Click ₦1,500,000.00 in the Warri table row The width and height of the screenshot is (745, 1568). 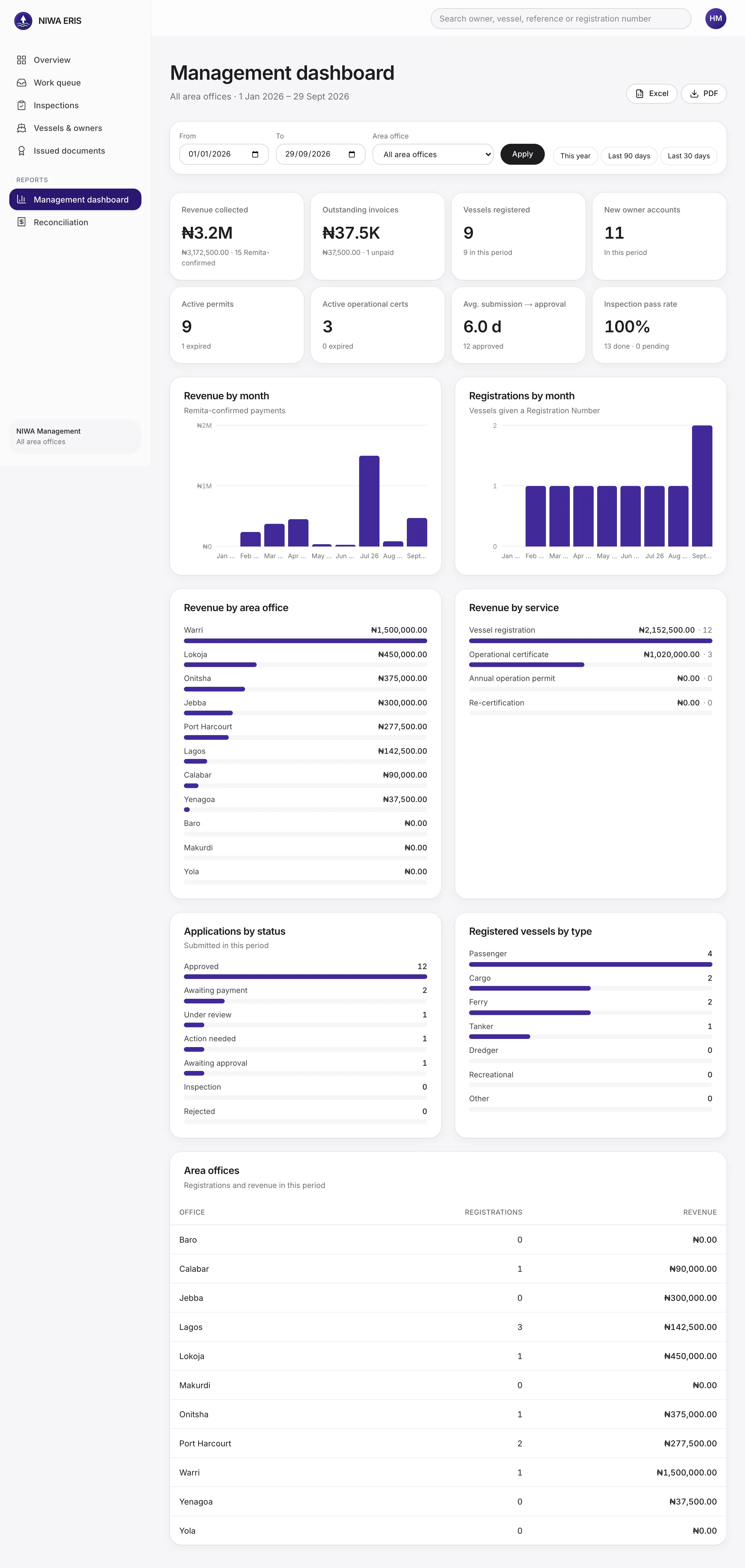click(687, 1473)
